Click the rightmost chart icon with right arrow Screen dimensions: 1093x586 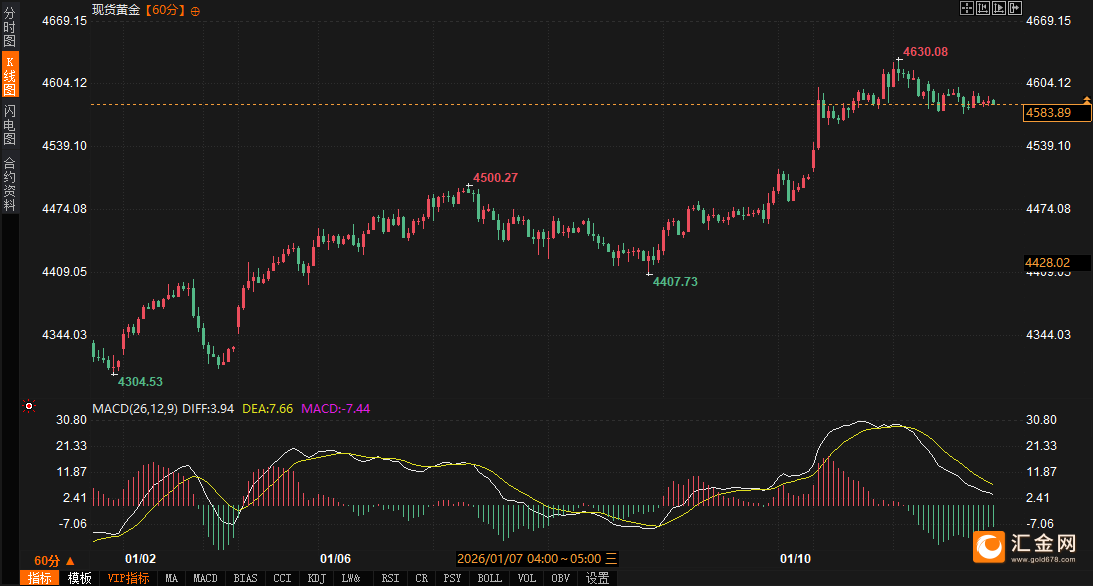(1016, 8)
